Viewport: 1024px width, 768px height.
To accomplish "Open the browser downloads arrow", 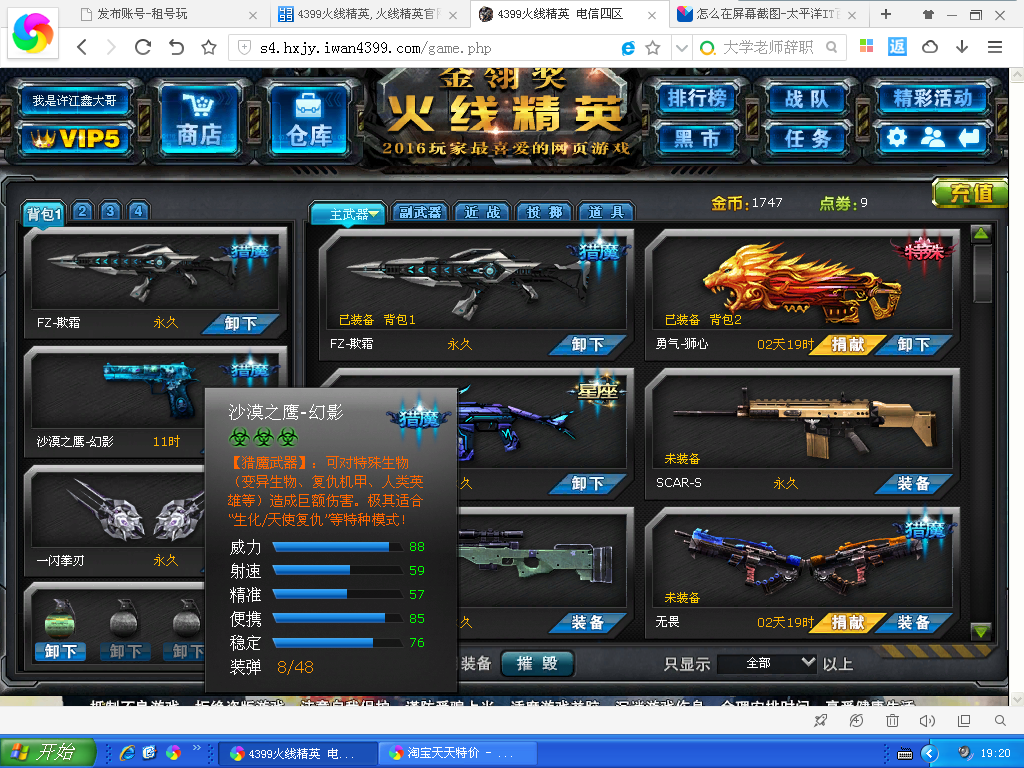I will (x=962, y=46).
